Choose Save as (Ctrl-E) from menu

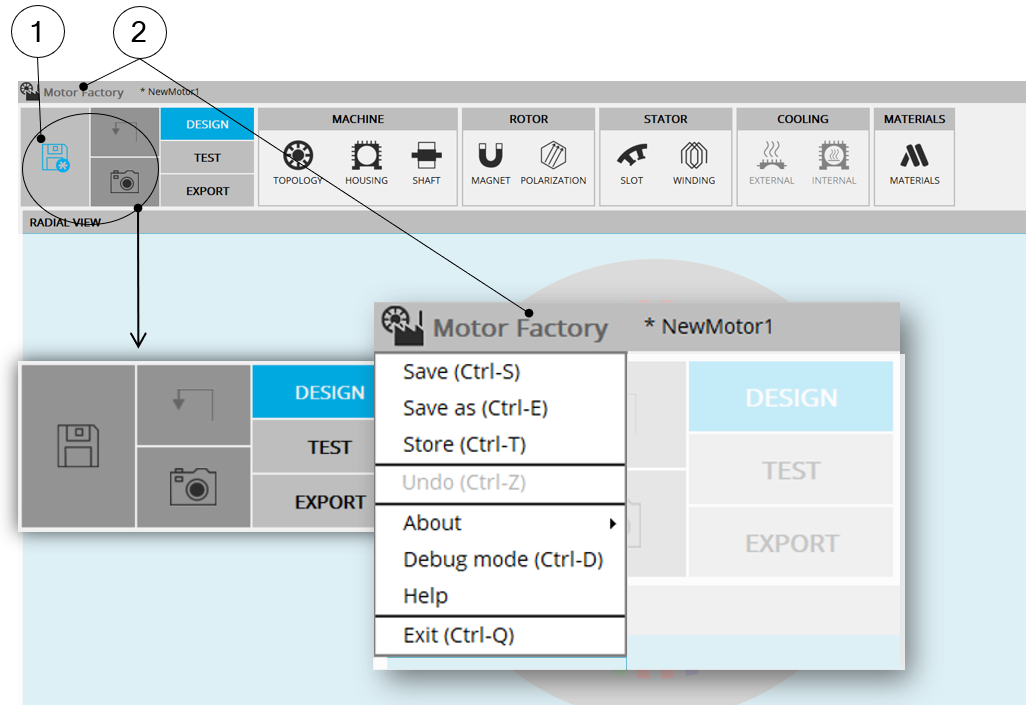(475, 408)
